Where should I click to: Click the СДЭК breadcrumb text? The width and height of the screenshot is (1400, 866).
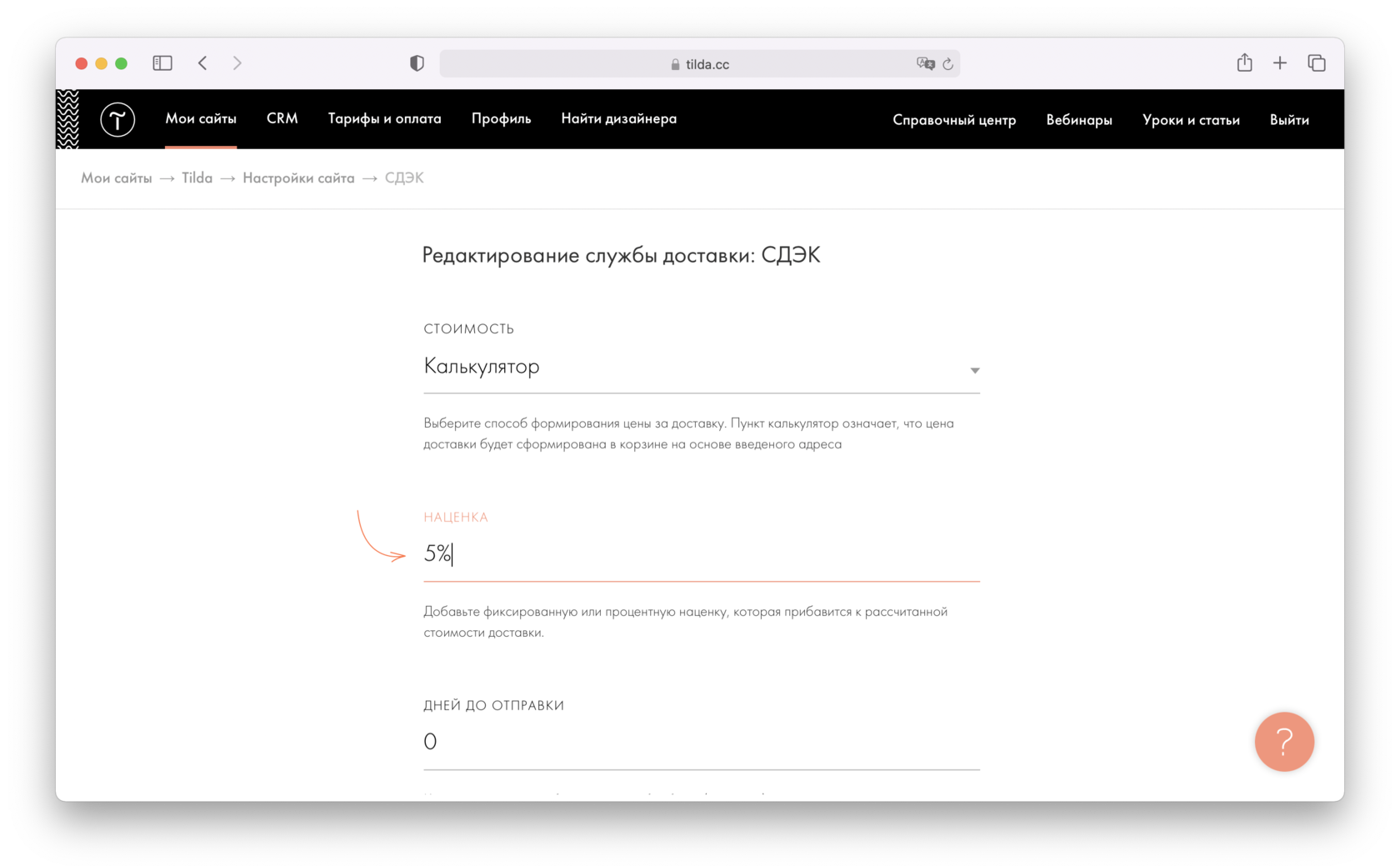pos(404,178)
